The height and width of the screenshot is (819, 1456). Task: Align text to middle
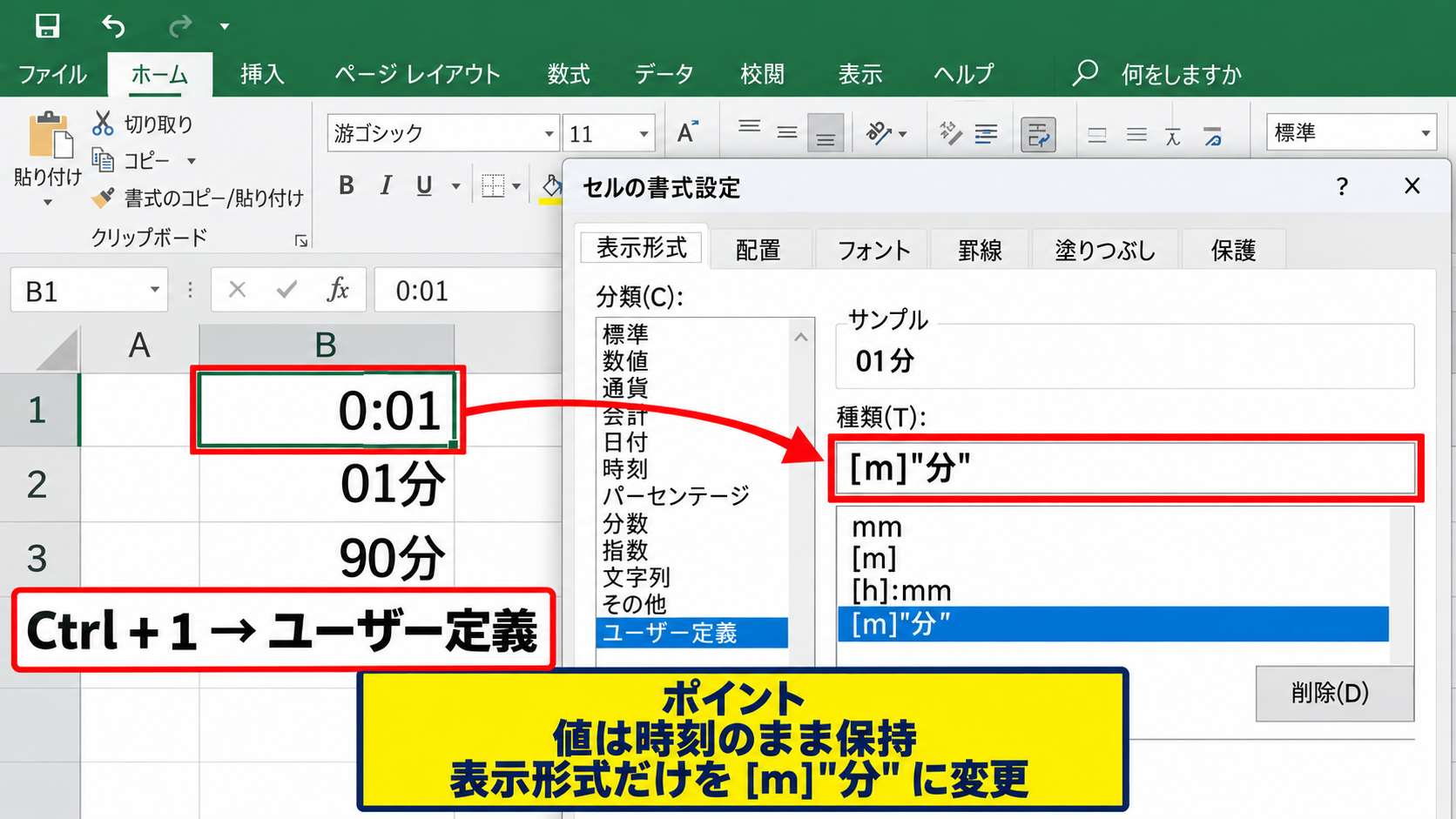787,133
